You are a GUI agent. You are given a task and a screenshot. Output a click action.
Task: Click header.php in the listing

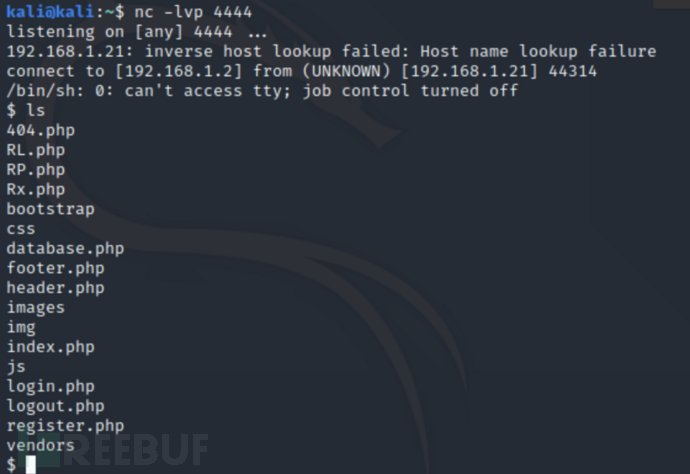55,288
